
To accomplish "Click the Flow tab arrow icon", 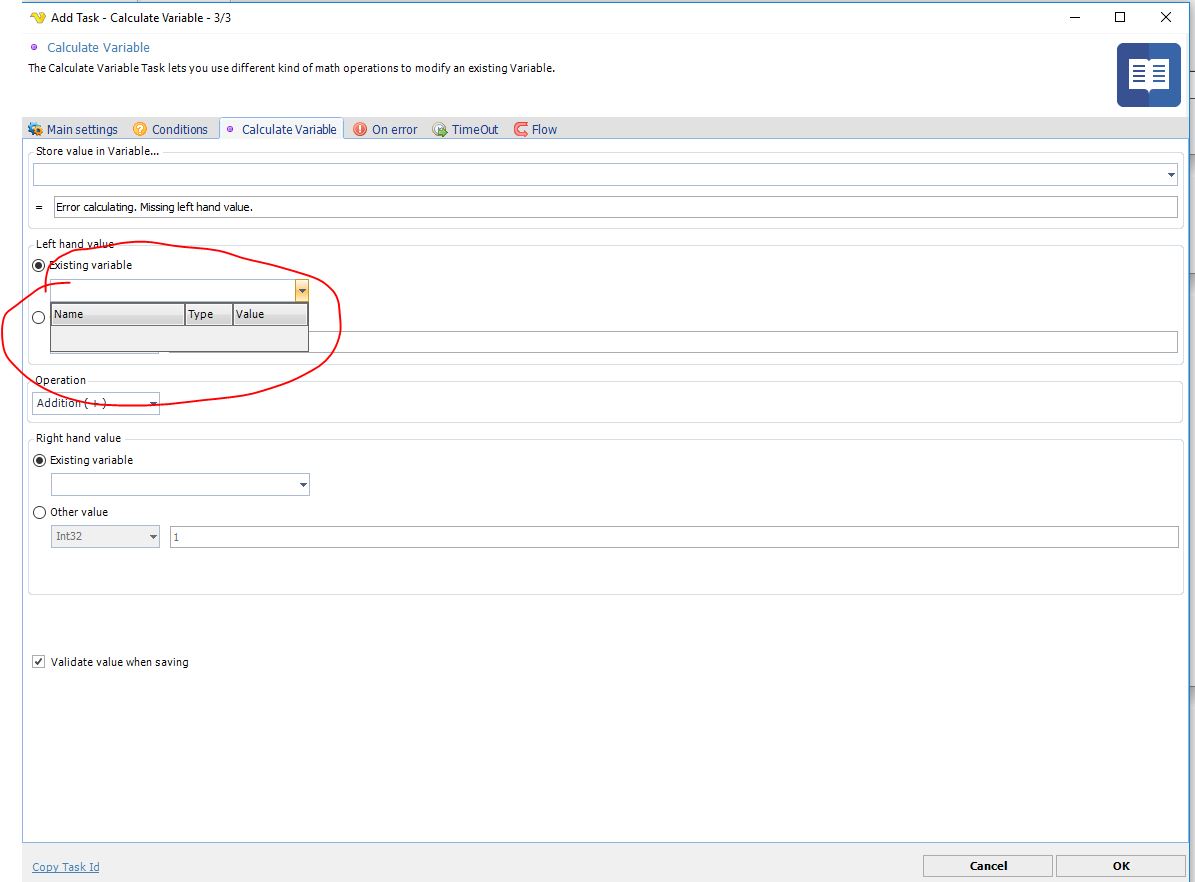I will [521, 130].
